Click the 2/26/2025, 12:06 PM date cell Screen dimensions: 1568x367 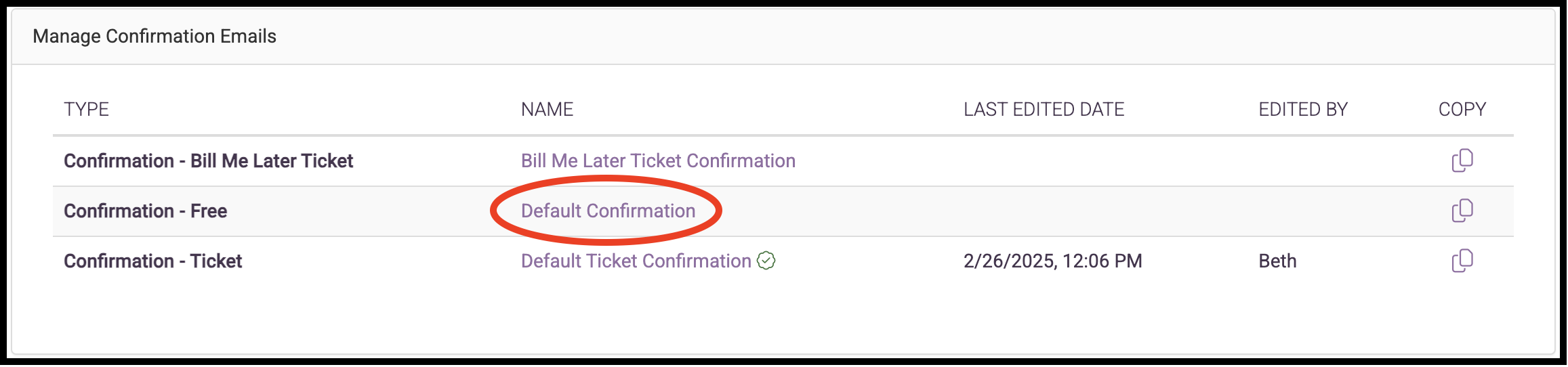(x=1052, y=261)
